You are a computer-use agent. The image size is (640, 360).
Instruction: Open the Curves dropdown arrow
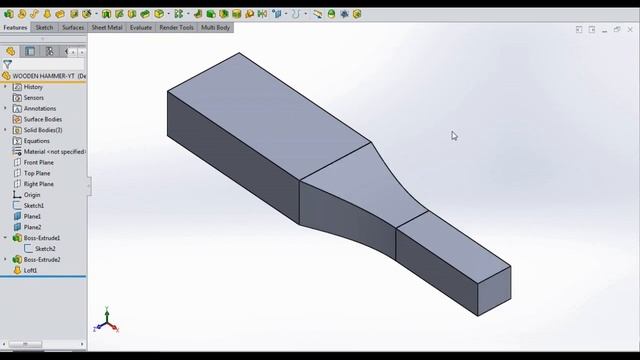pyautogui.click(x=306, y=14)
